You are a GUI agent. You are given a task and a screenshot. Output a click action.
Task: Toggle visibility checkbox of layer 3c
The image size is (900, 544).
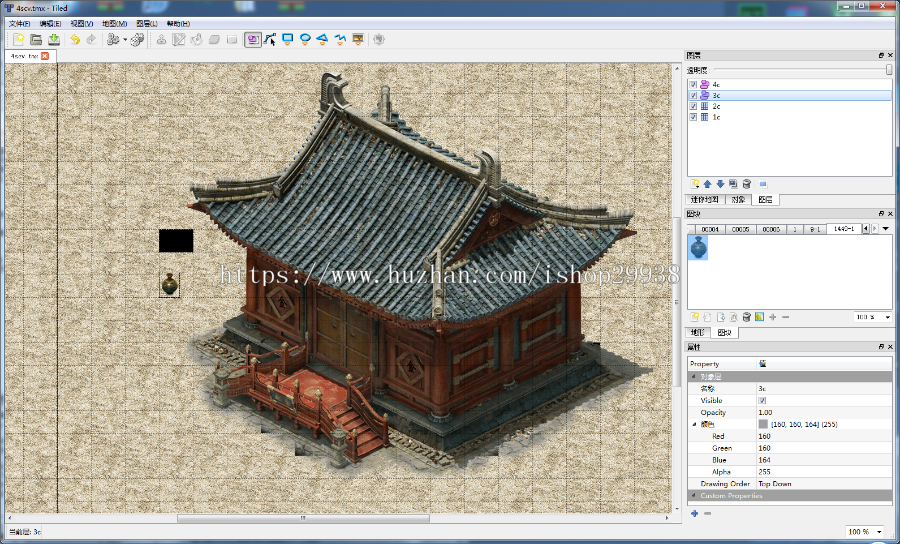[693, 95]
